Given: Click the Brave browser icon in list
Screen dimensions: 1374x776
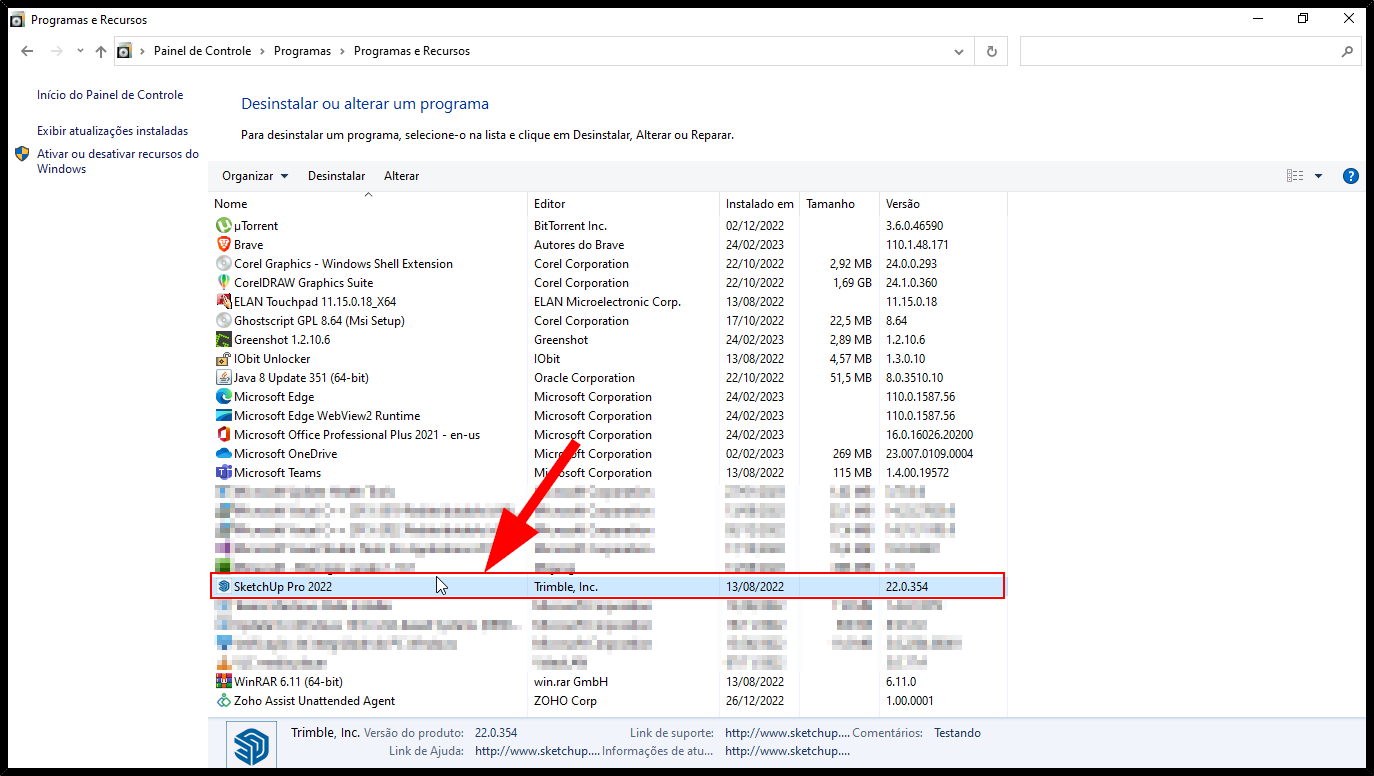Looking at the screenshot, I should coord(224,245).
